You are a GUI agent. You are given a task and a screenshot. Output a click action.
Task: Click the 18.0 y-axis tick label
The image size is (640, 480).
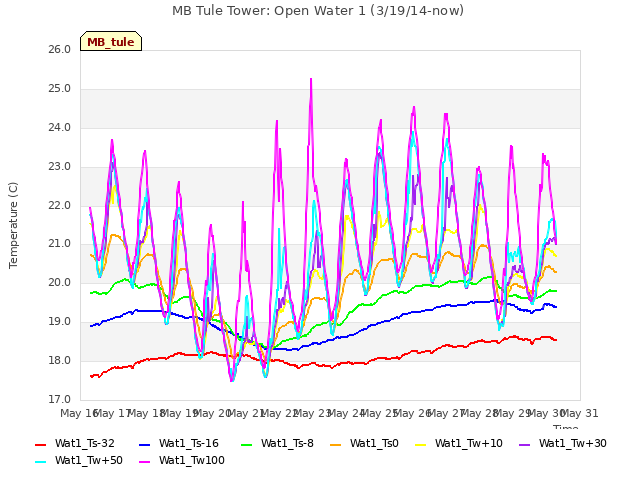60,360
